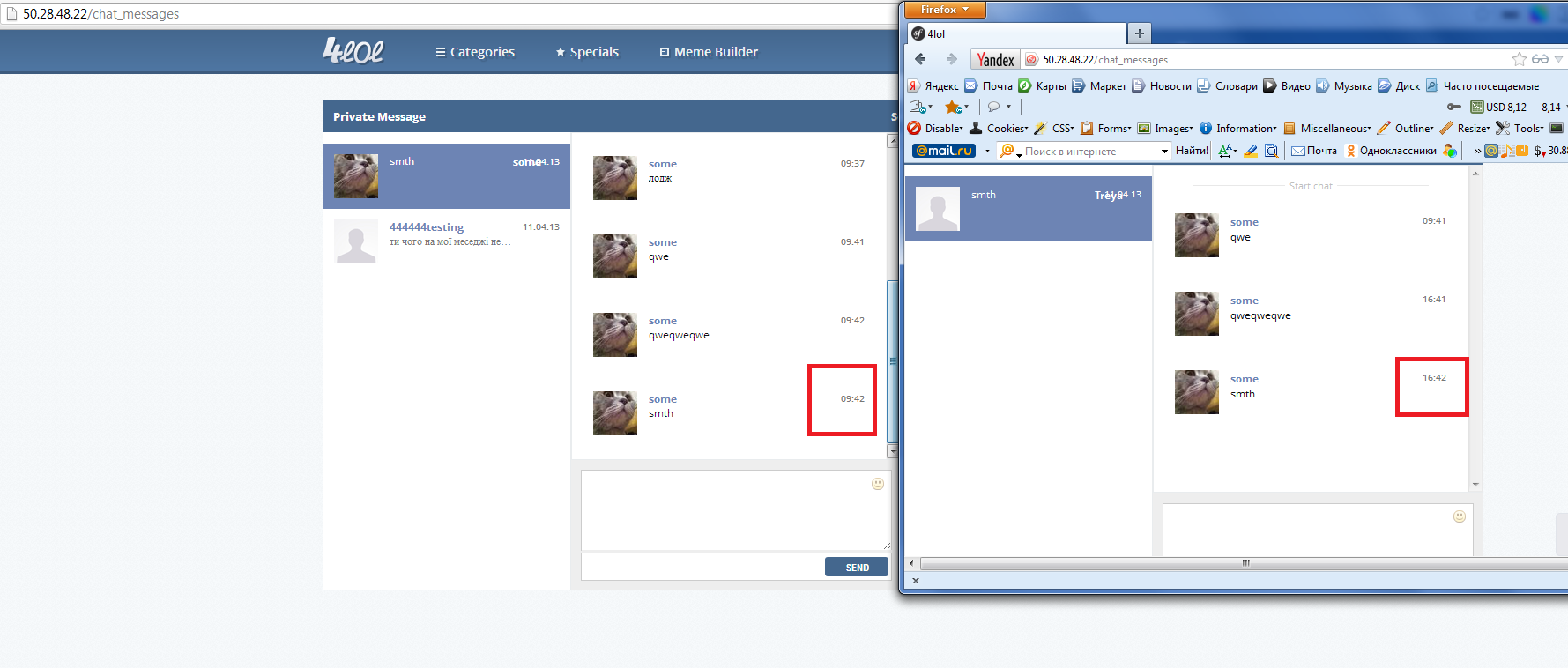Bookmark this page with the star icon
Viewport: 1568px width, 668px height.
[1520, 59]
